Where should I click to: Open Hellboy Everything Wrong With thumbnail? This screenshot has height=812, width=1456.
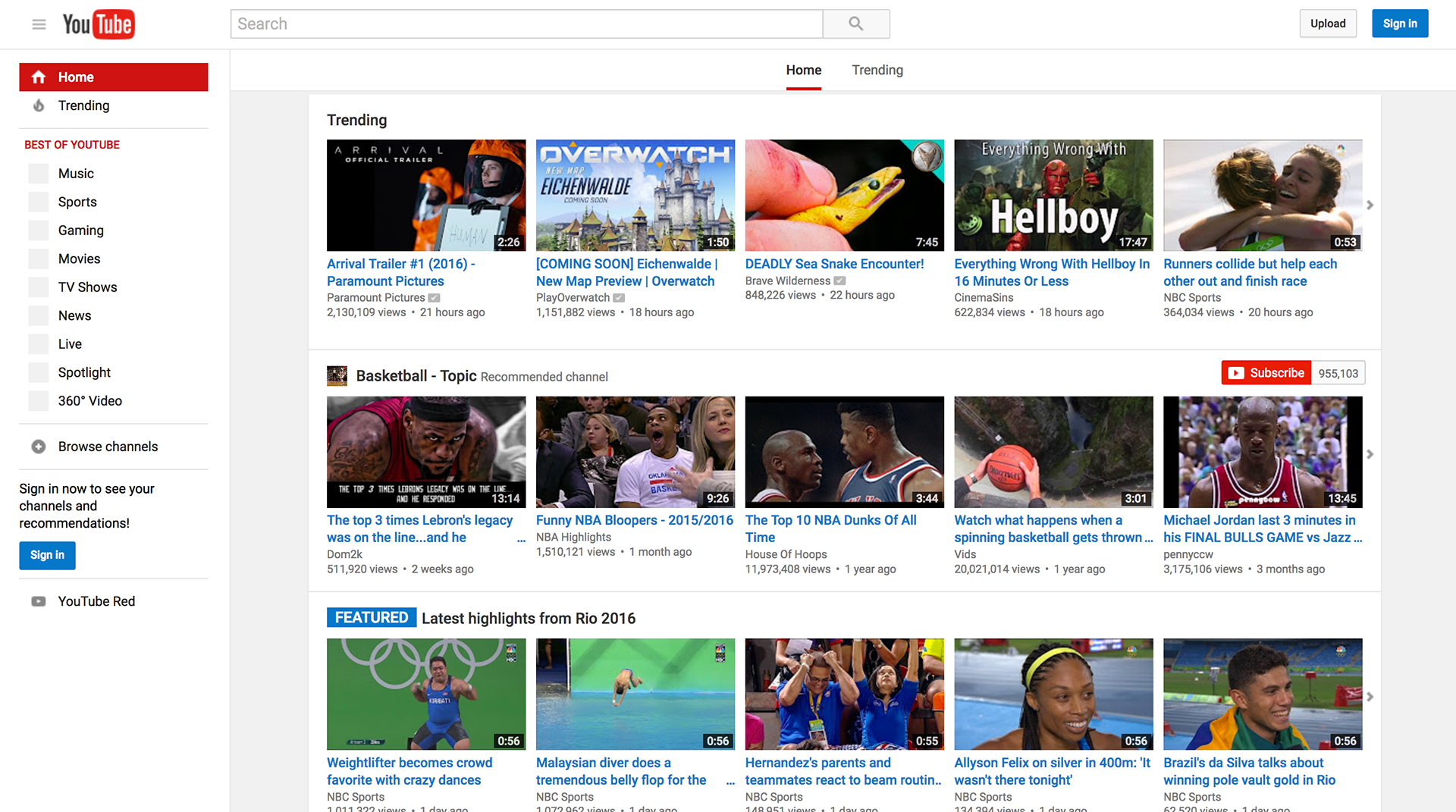point(1054,195)
